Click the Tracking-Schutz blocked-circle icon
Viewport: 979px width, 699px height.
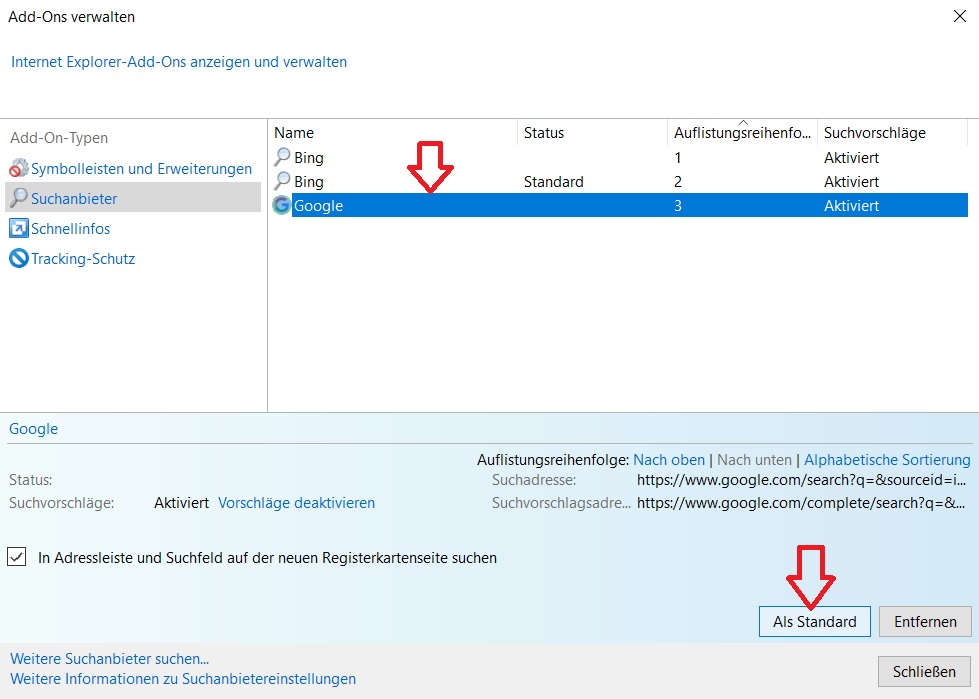click(19, 258)
